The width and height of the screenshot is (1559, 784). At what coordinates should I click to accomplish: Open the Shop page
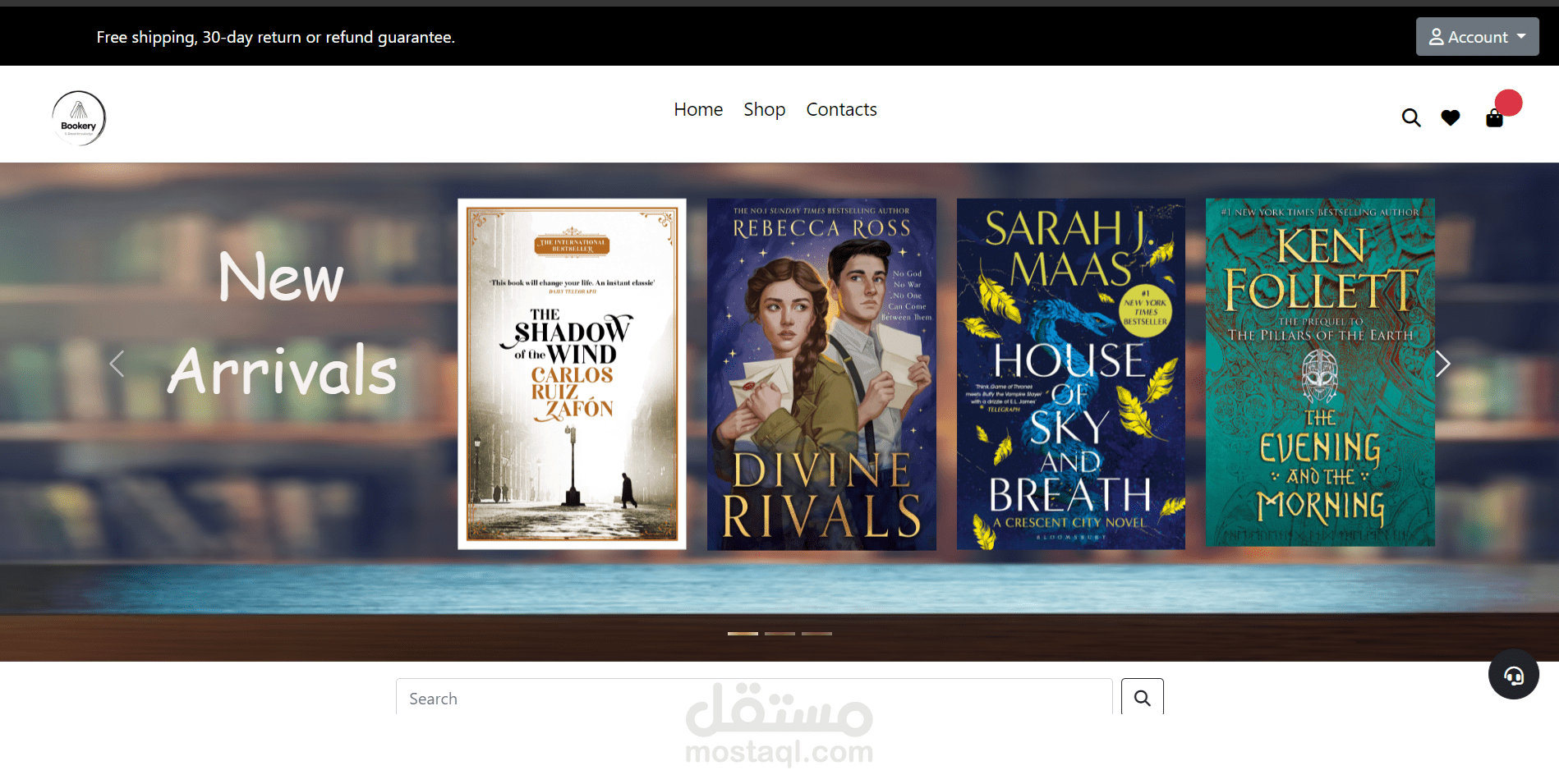(765, 109)
